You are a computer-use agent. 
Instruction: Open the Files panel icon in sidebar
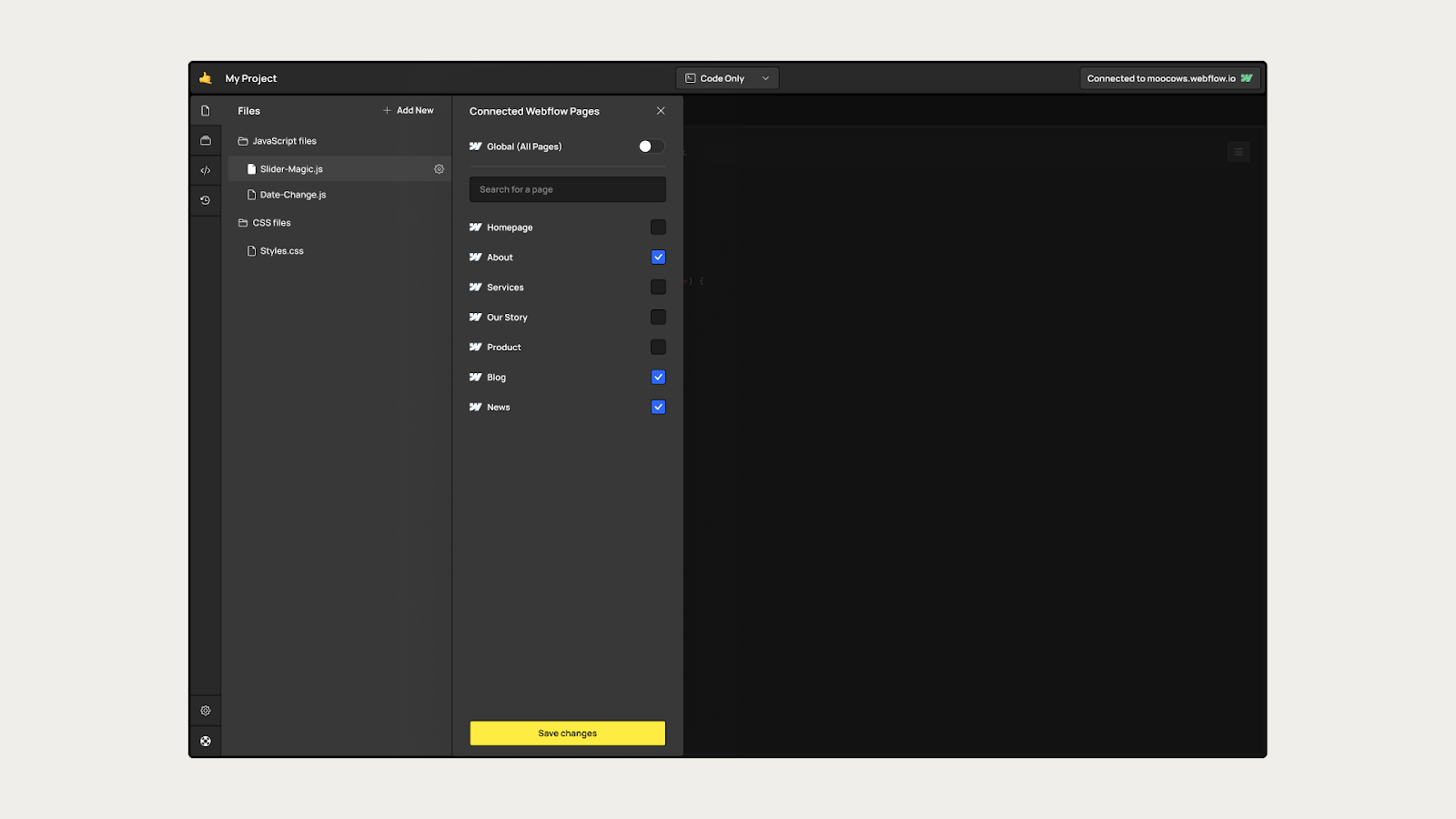[x=206, y=111]
